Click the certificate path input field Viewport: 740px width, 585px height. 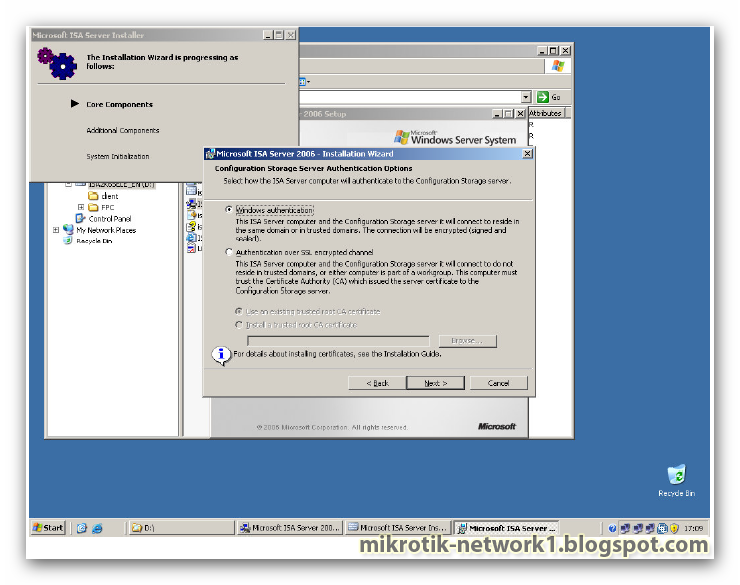338,341
